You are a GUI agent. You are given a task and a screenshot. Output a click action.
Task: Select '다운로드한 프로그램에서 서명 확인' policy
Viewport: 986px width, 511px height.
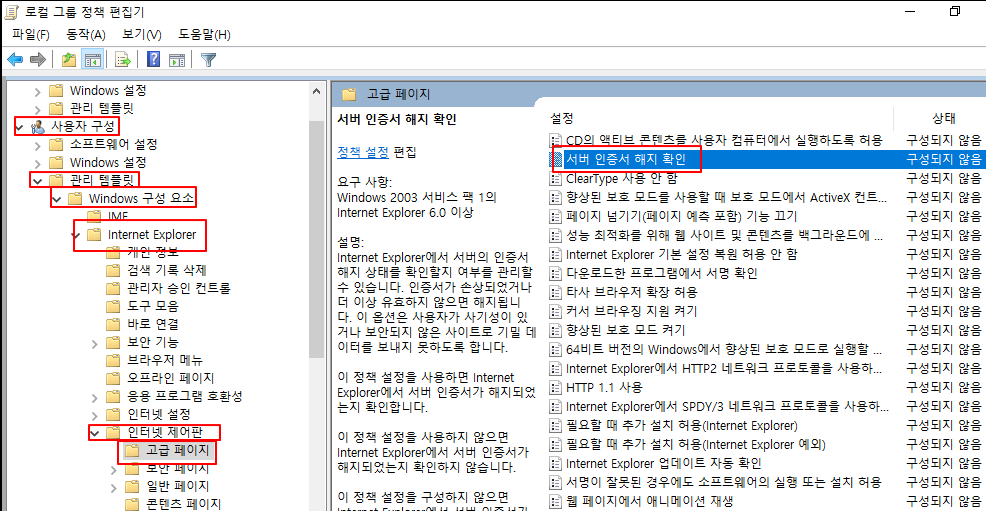click(662, 273)
